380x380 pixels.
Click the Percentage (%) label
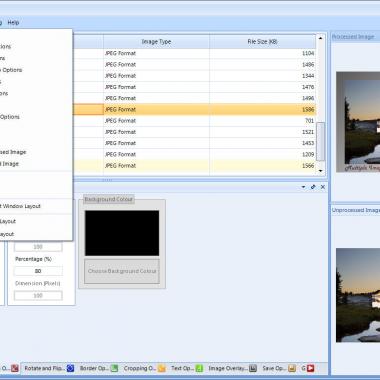(x=33, y=259)
